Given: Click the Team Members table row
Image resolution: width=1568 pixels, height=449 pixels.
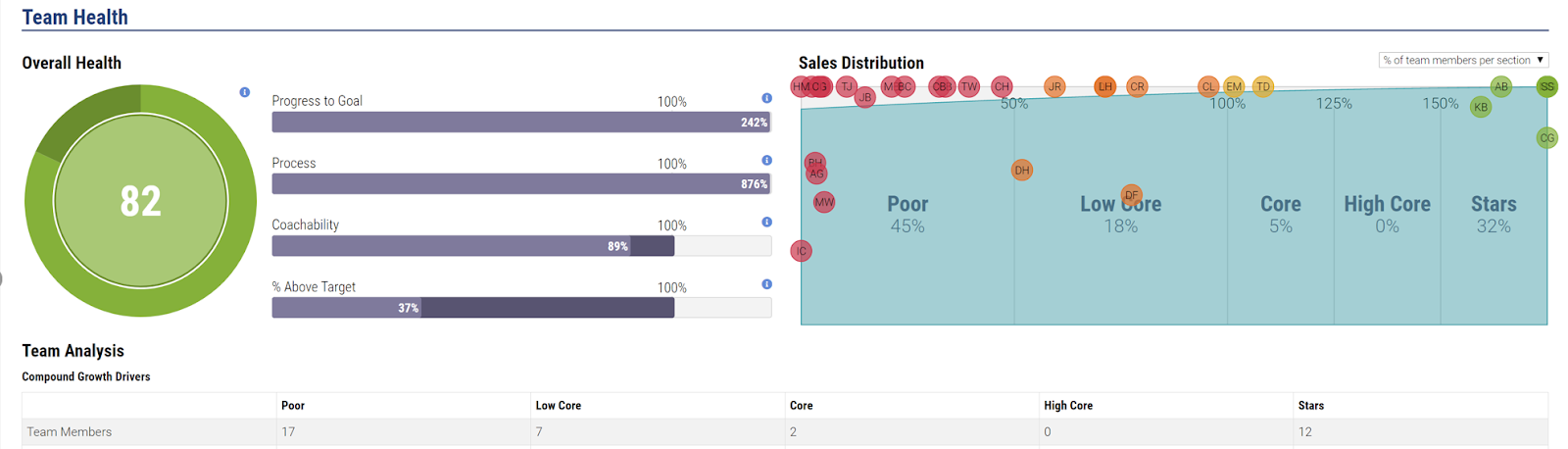Looking at the screenshot, I should (70, 431).
